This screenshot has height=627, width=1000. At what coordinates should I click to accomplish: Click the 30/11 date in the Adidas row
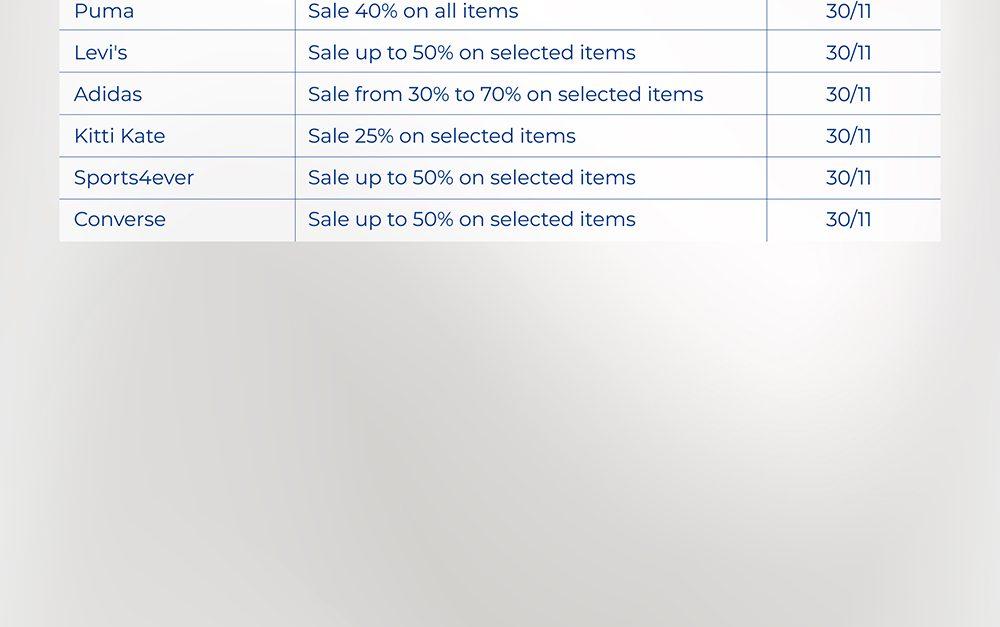(848, 95)
